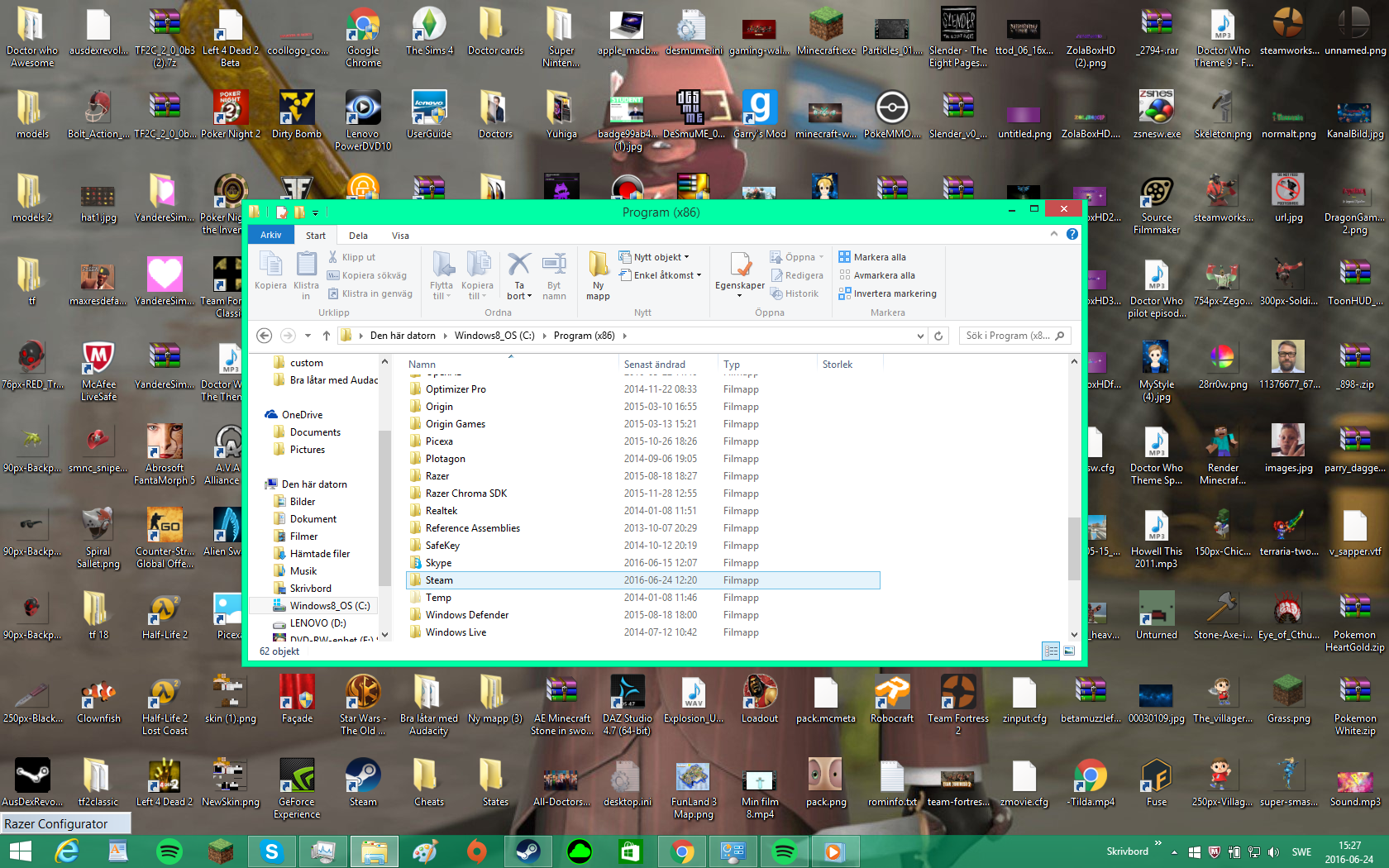This screenshot has width=1389, height=868.
Task: Click the volume speaker tray icon
Action: pyautogui.click(x=1273, y=852)
